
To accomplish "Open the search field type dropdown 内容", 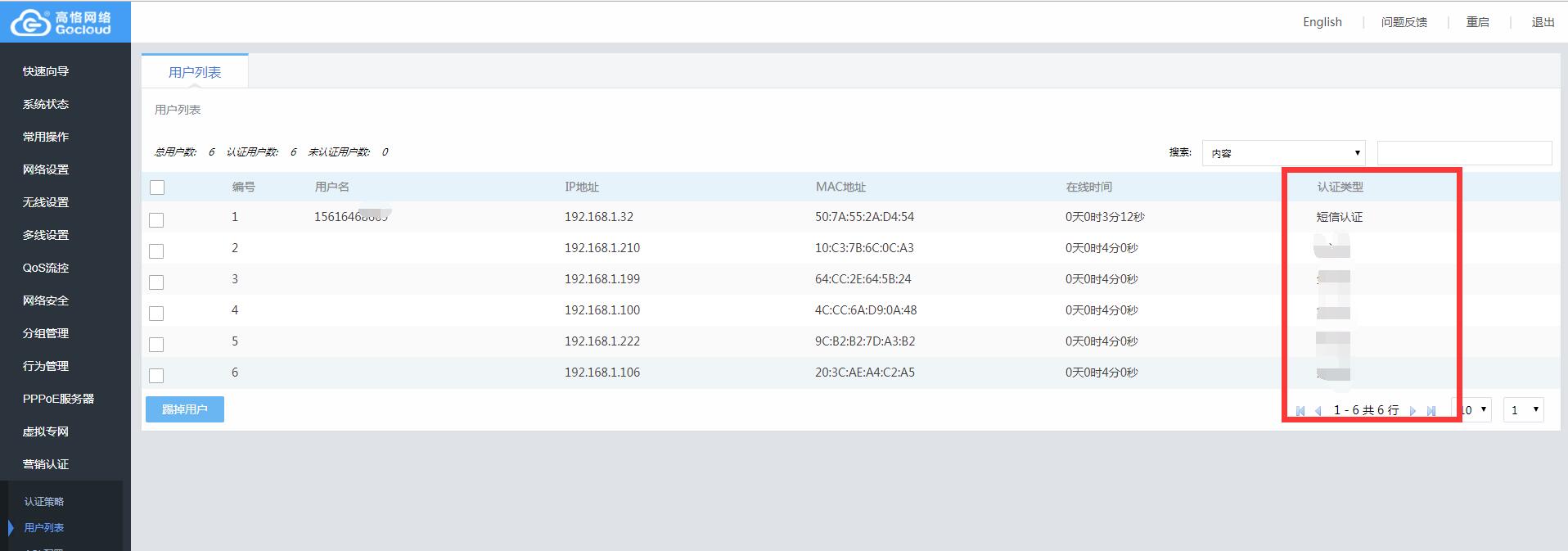I will click(1283, 153).
